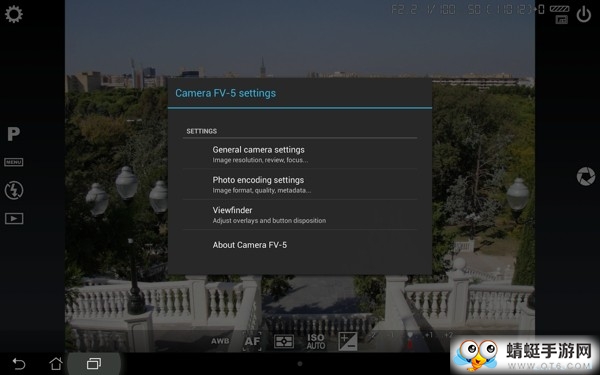Click the power icon at top right

584,15
